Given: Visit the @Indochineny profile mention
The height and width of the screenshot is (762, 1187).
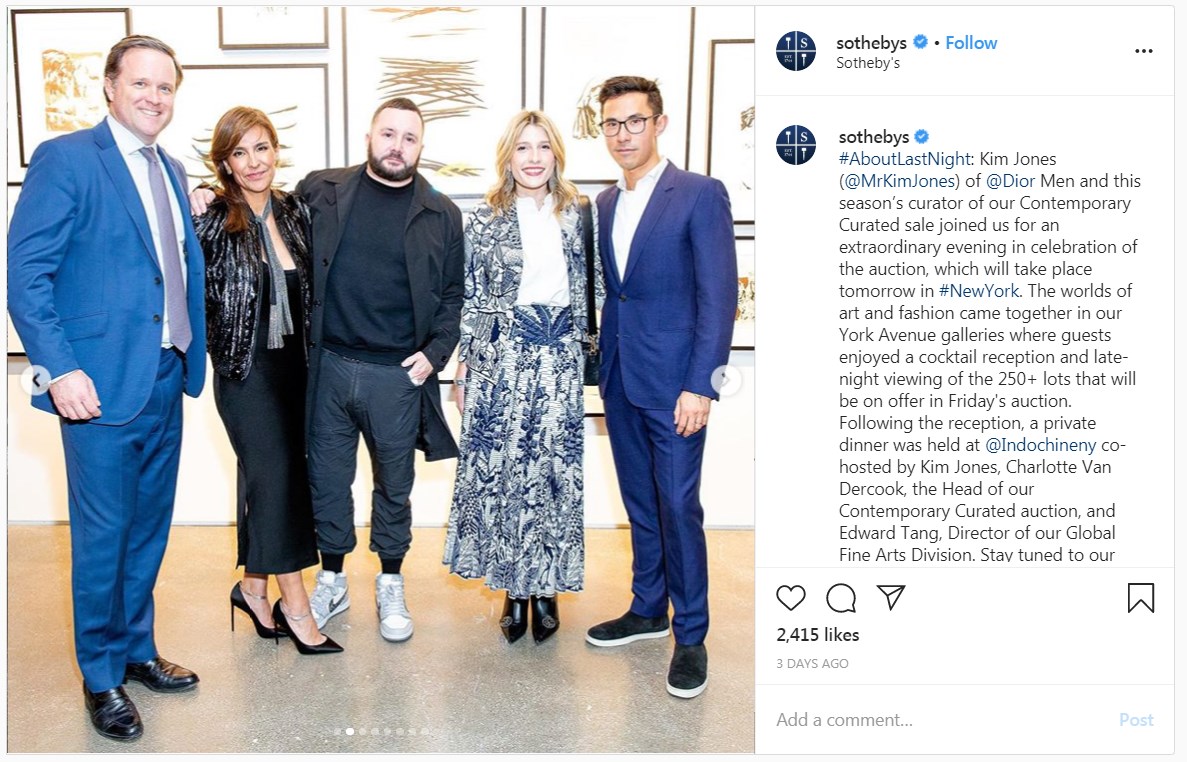Looking at the screenshot, I should 1040,445.
